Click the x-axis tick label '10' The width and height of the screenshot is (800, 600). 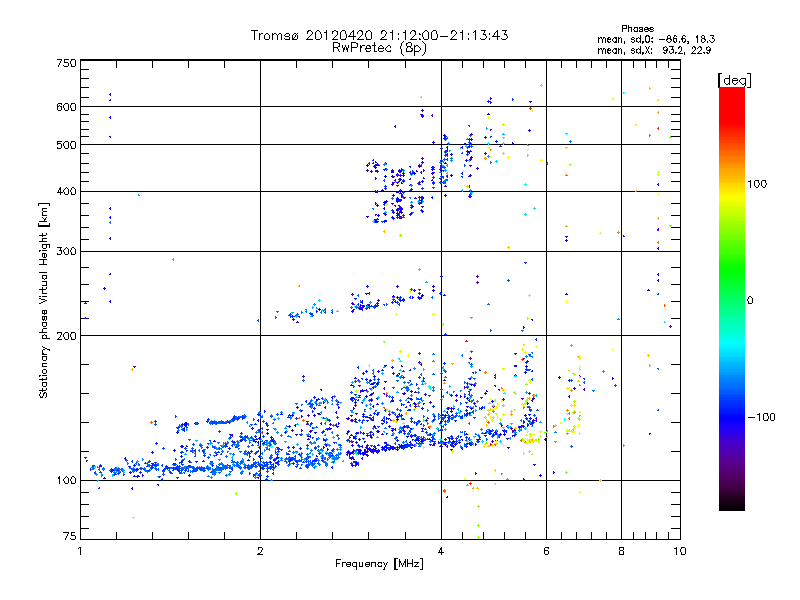coord(680,551)
